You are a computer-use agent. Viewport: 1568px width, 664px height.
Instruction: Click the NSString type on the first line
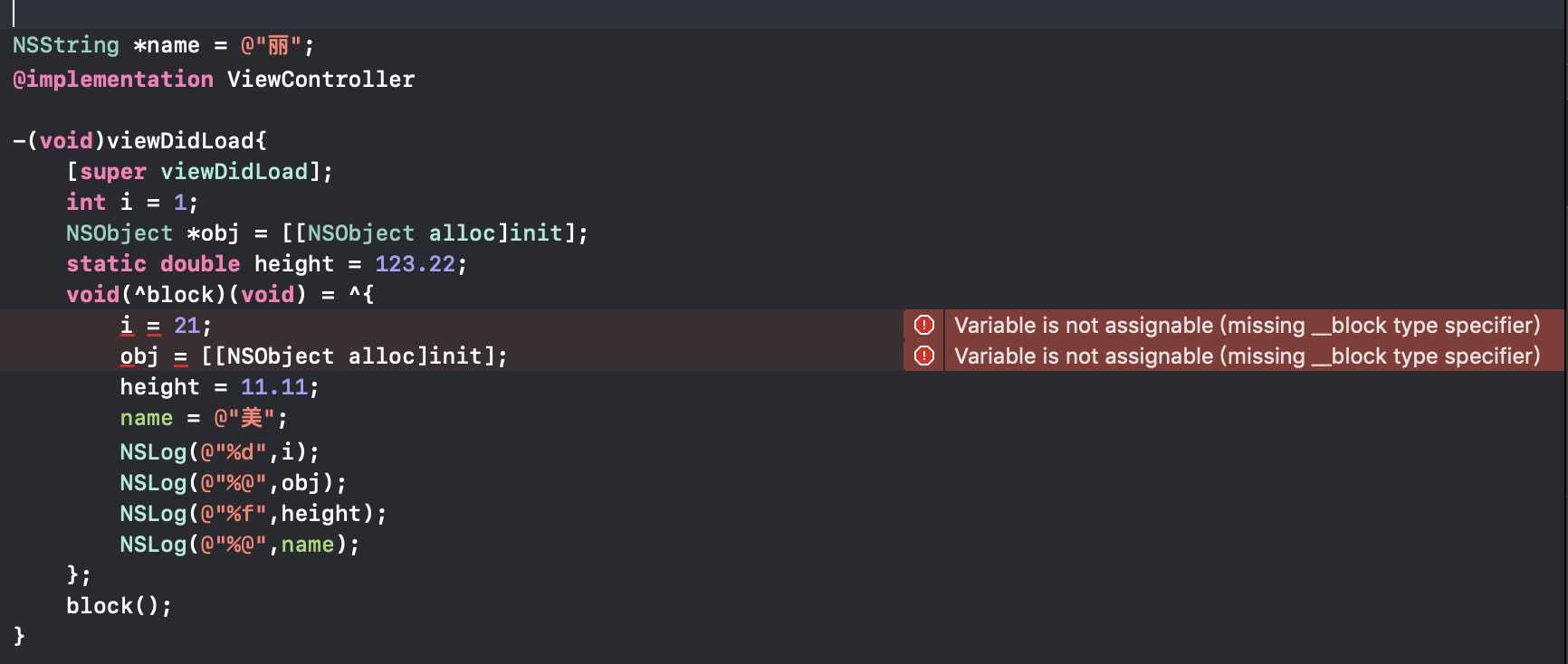[66, 45]
